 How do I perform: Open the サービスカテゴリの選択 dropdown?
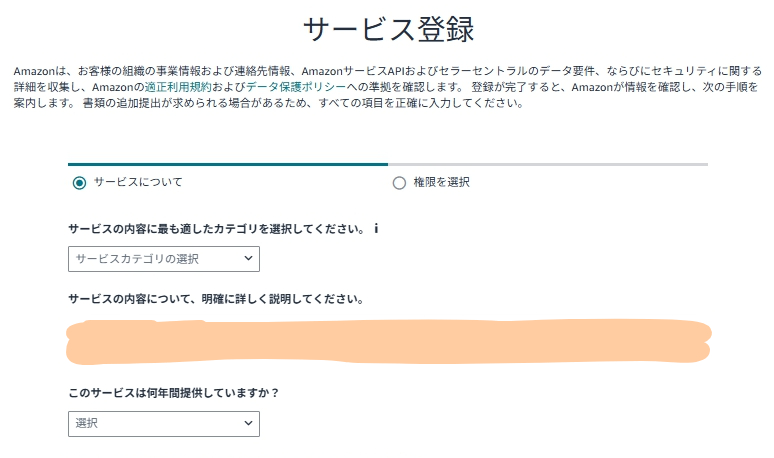click(164, 259)
